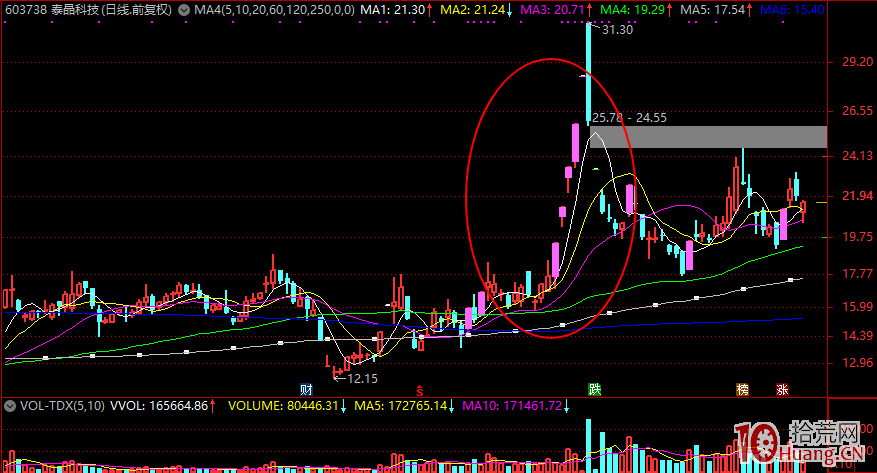The height and width of the screenshot is (473, 877).
Task: Click the 29.20 price axis label
Action: (857, 62)
